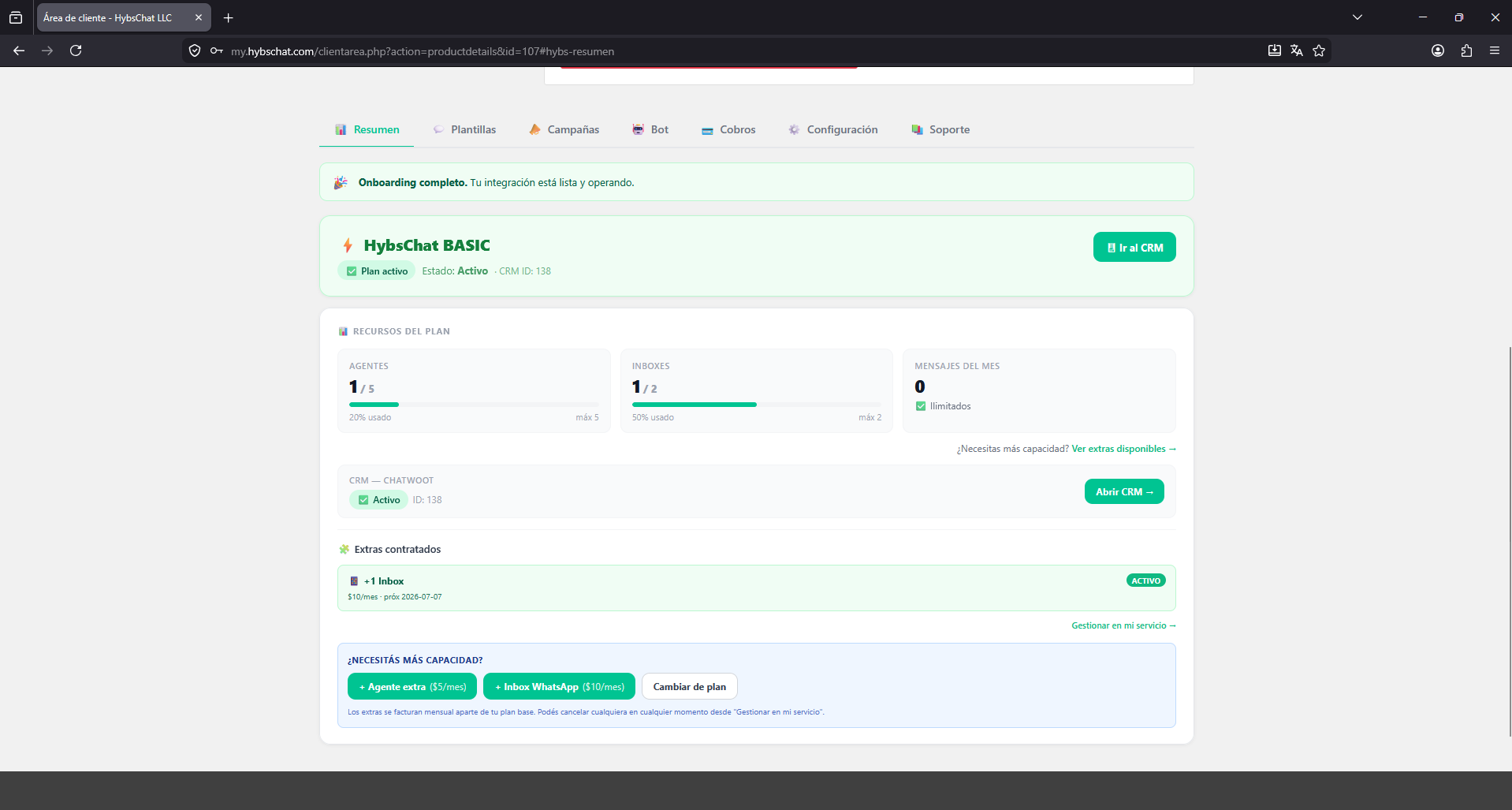
Task: Bookmark this page with the star icon
Action: click(1319, 50)
